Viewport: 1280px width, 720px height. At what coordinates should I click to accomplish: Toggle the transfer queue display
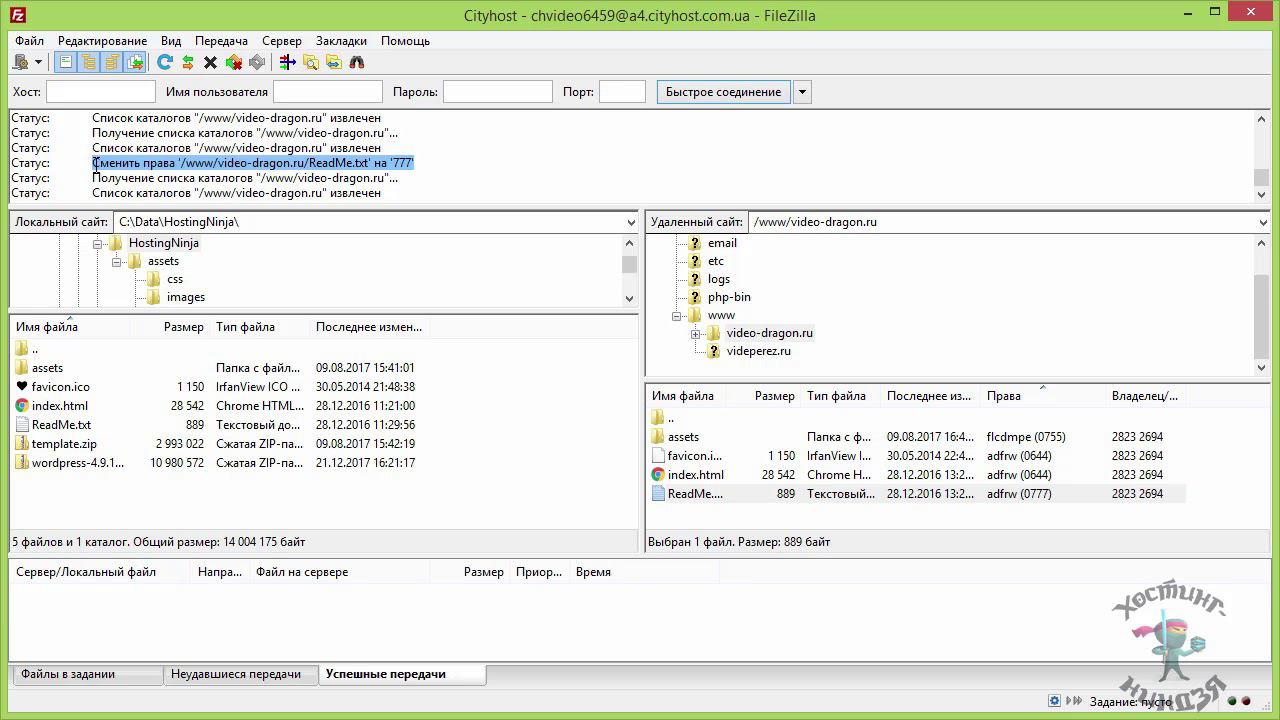135,62
